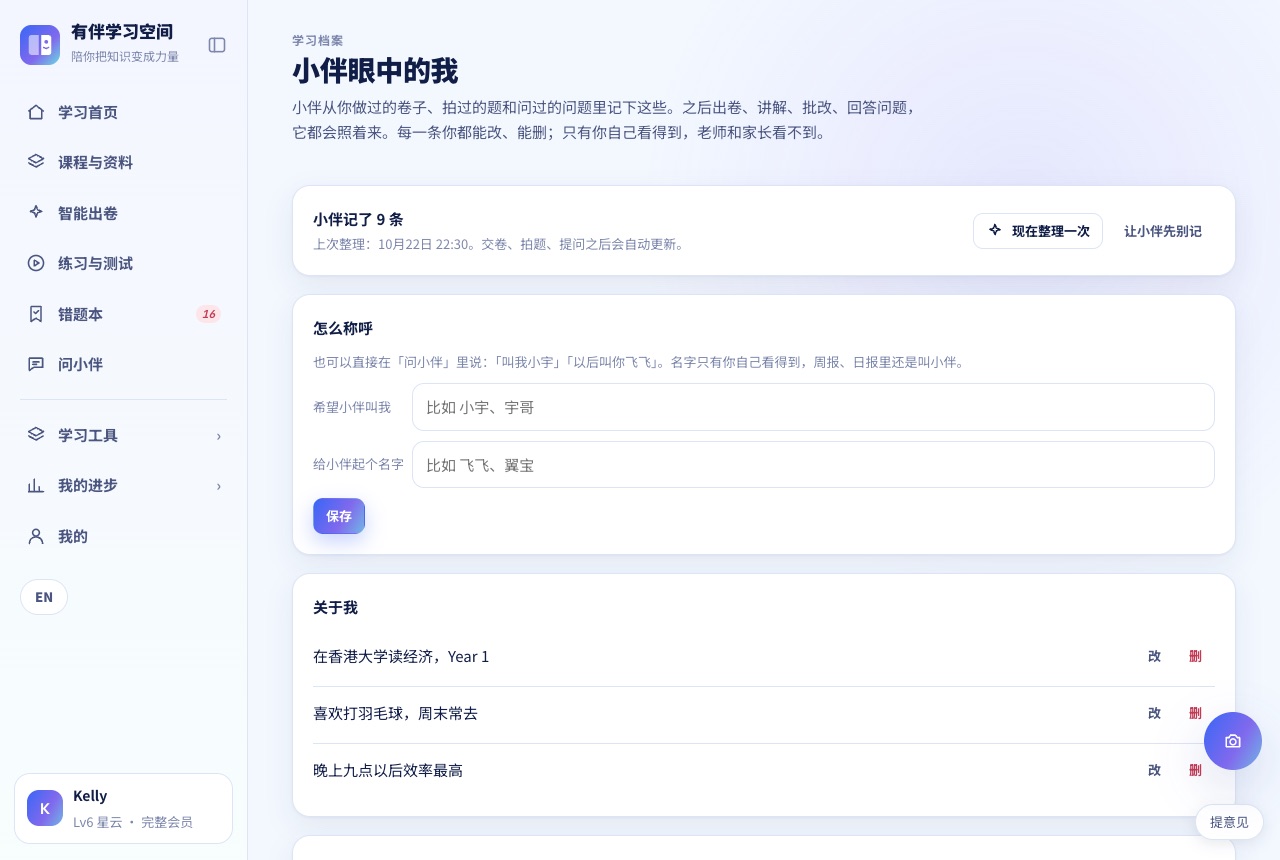
Task: Delete 晚上九点以后效率最高 entry with 删
Action: pyautogui.click(x=1195, y=770)
